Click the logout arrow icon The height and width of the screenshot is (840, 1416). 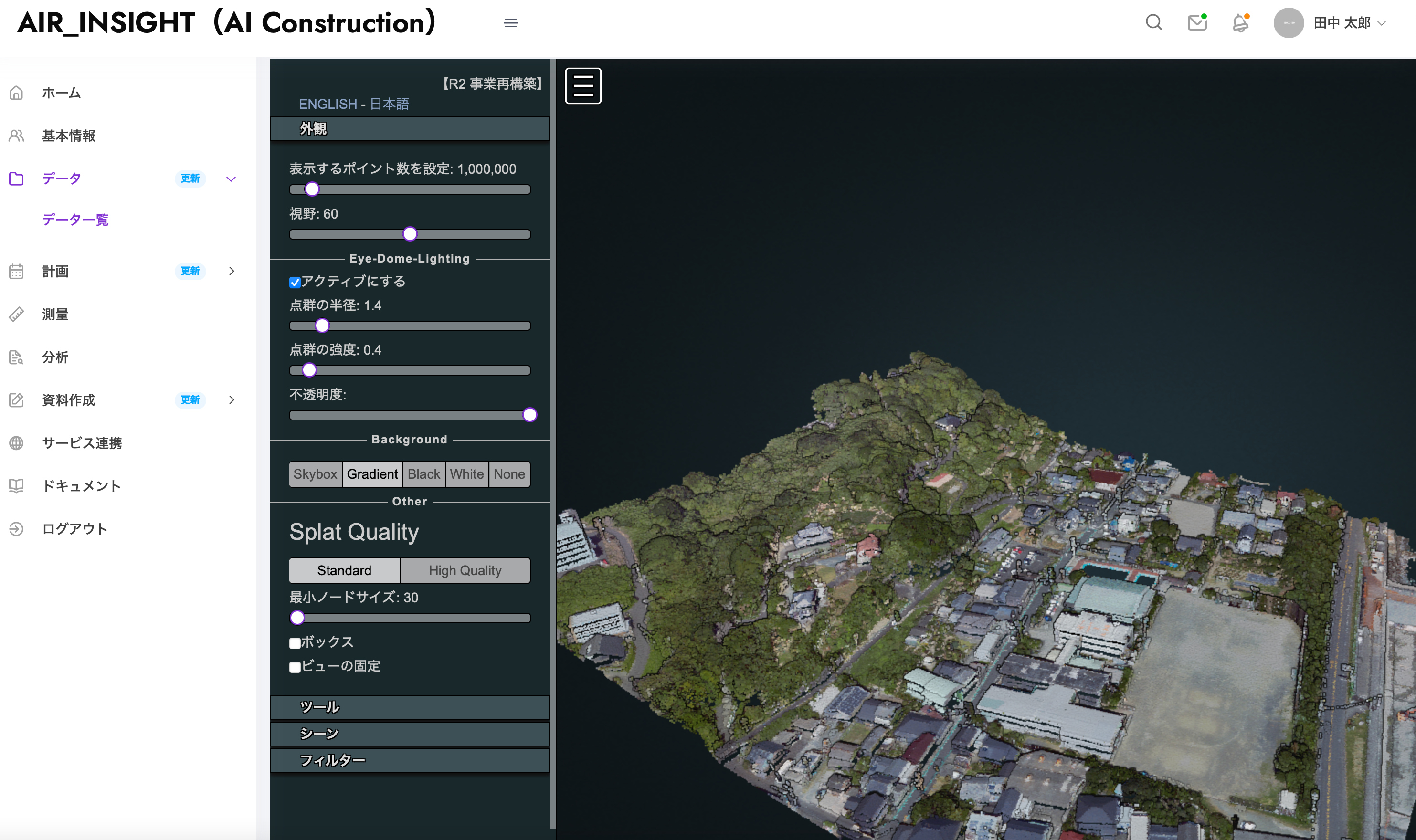pyautogui.click(x=16, y=529)
